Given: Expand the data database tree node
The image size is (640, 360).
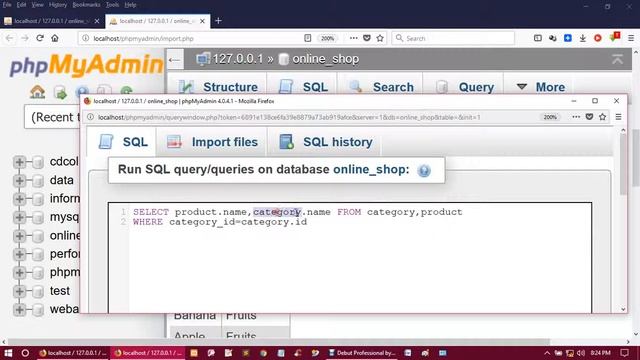Looking at the screenshot, I should pyautogui.click(x=19, y=180).
